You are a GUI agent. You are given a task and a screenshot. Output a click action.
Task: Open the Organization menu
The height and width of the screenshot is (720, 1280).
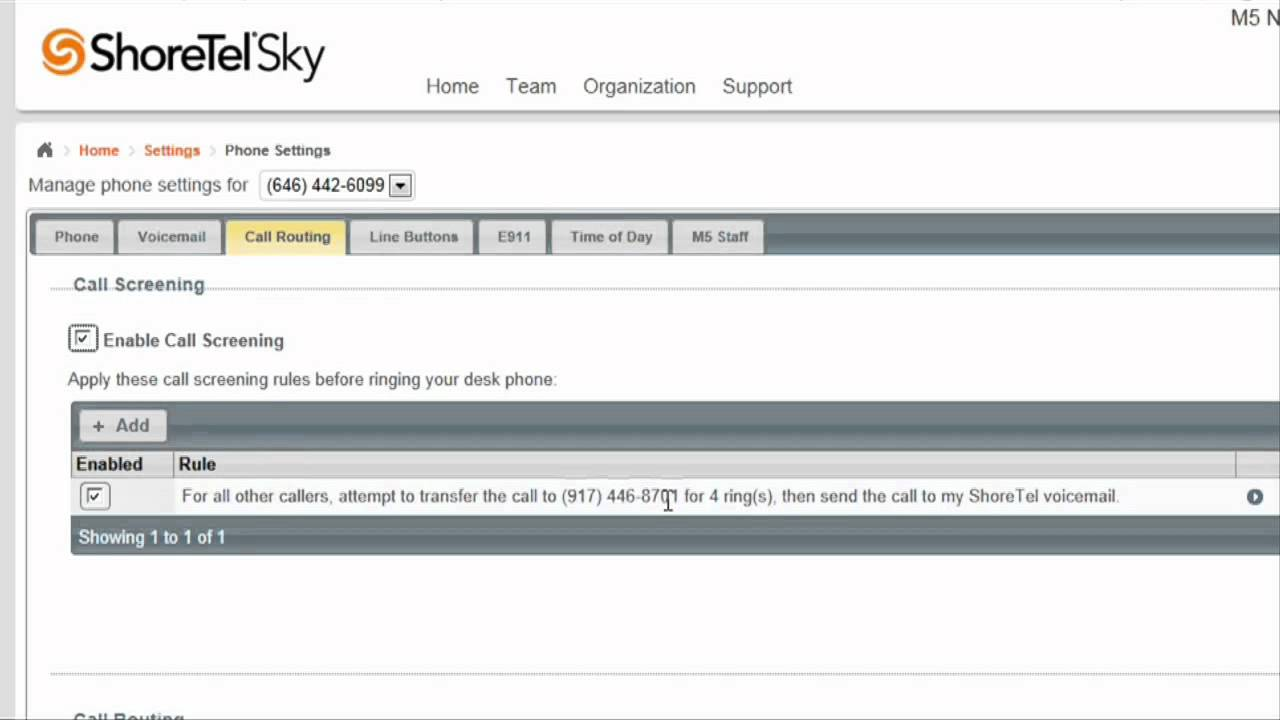point(639,86)
